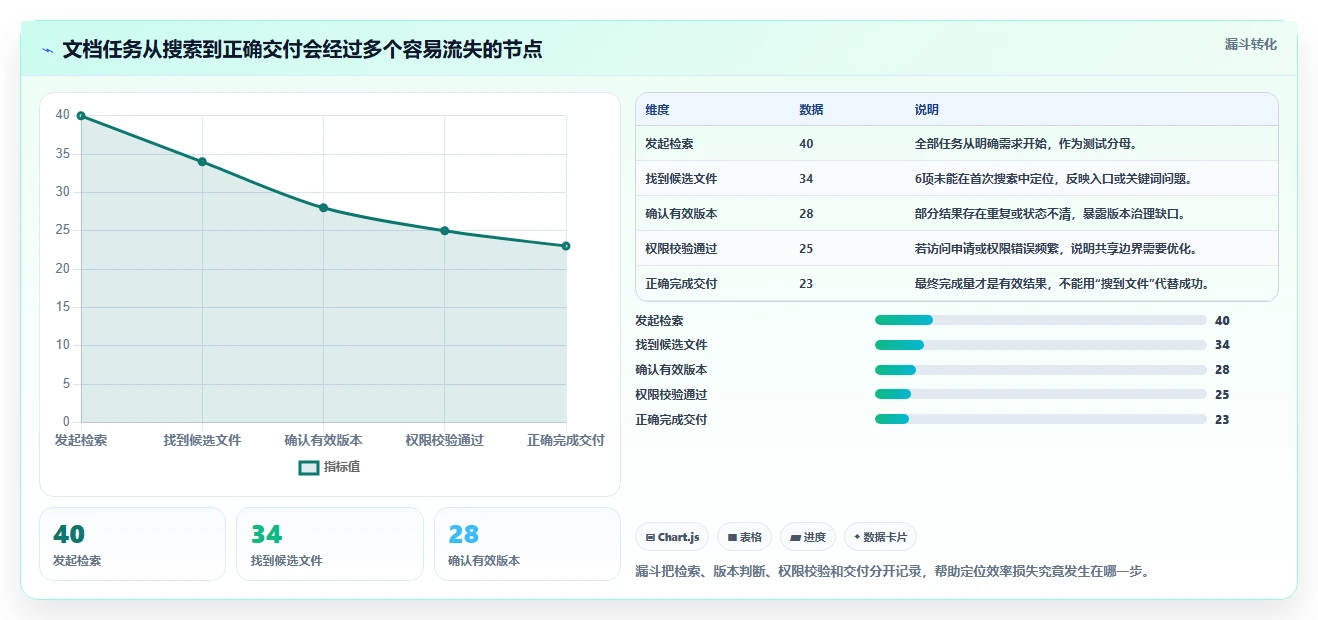Viewport: 1318px width, 620px height.
Task: Open the 28 确认有效版本 stat card
Action: coord(528,544)
